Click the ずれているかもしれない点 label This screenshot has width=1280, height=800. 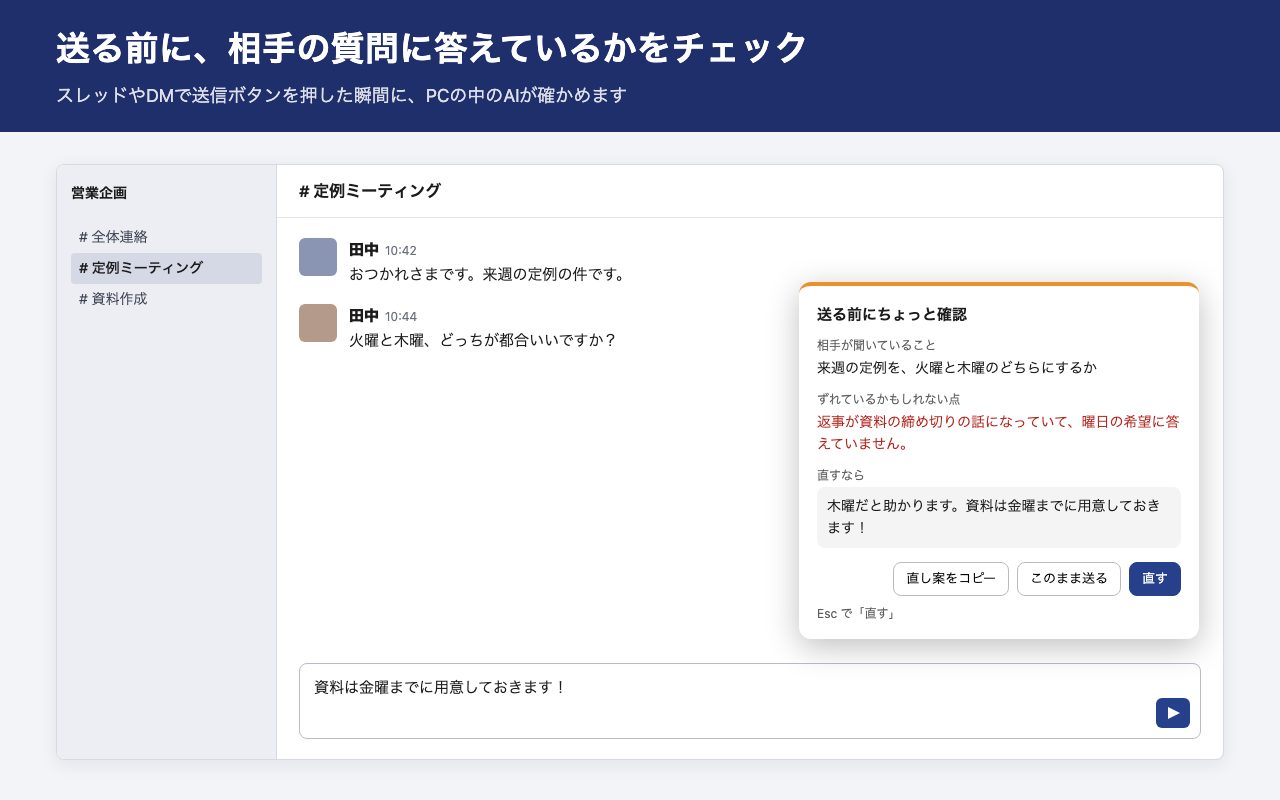point(889,399)
